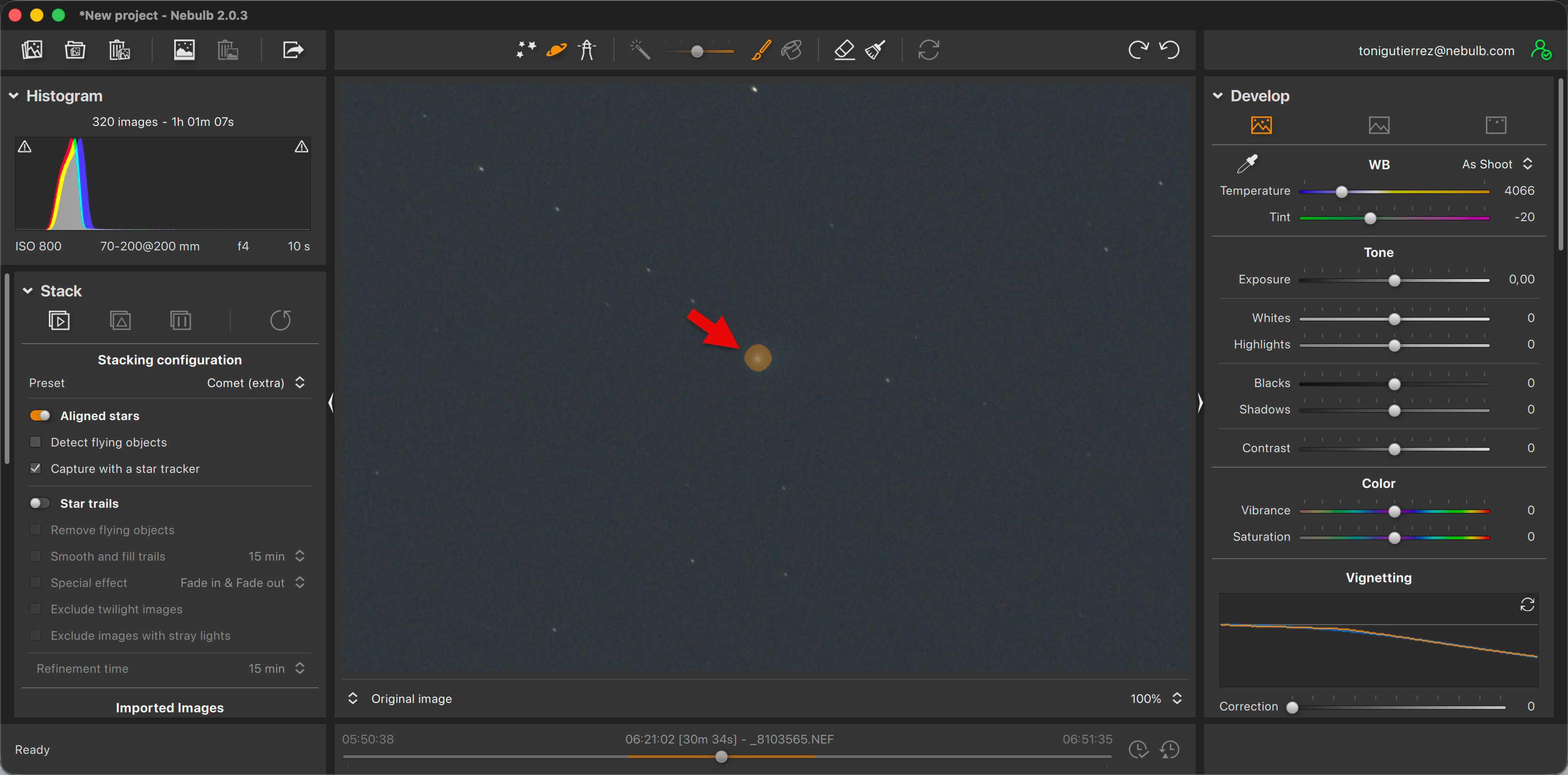Toggle the Aligned stars switch
Screen dimensions: 1568x775
click(40, 415)
